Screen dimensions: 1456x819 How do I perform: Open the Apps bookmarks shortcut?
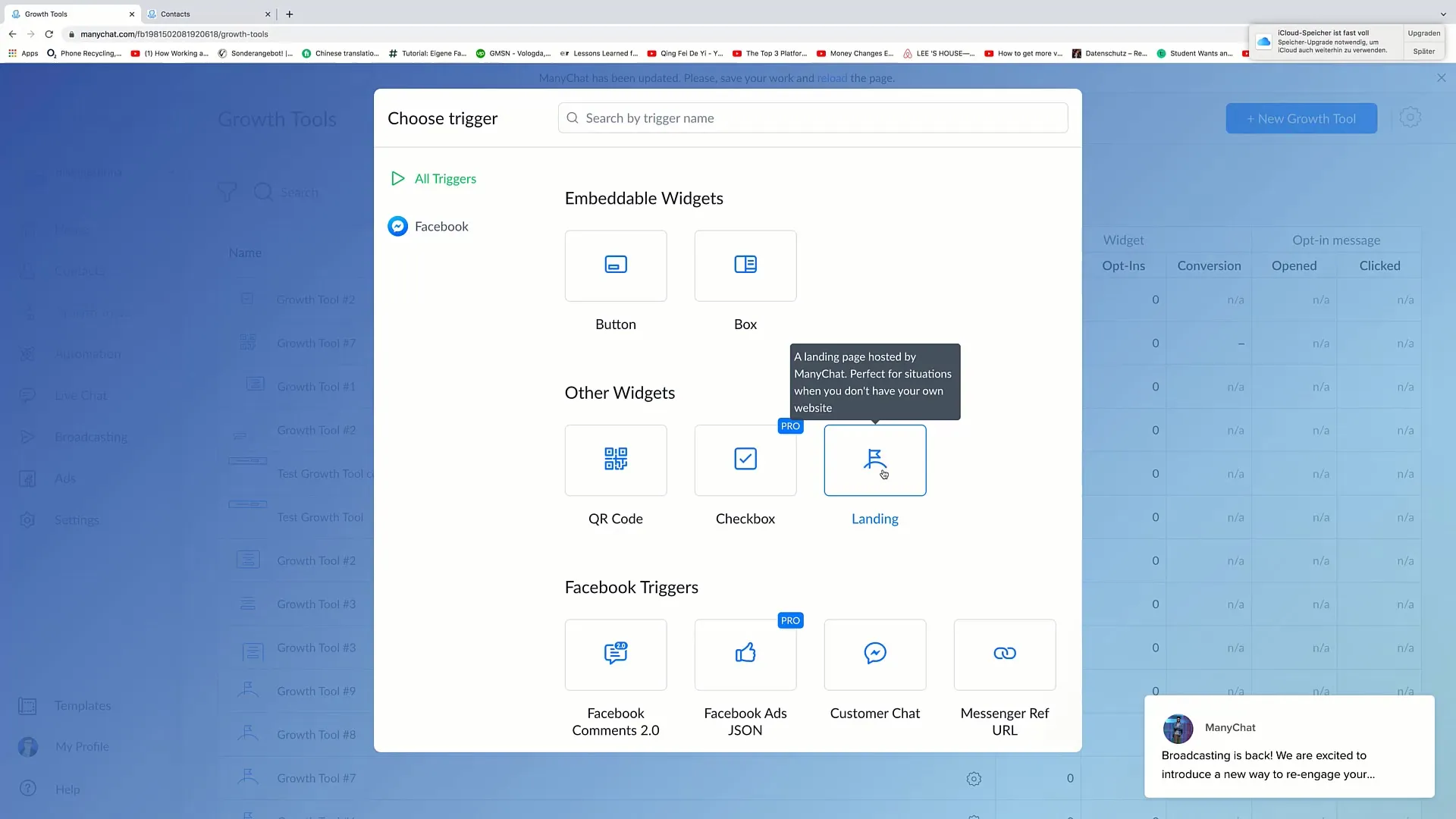click(23, 54)
